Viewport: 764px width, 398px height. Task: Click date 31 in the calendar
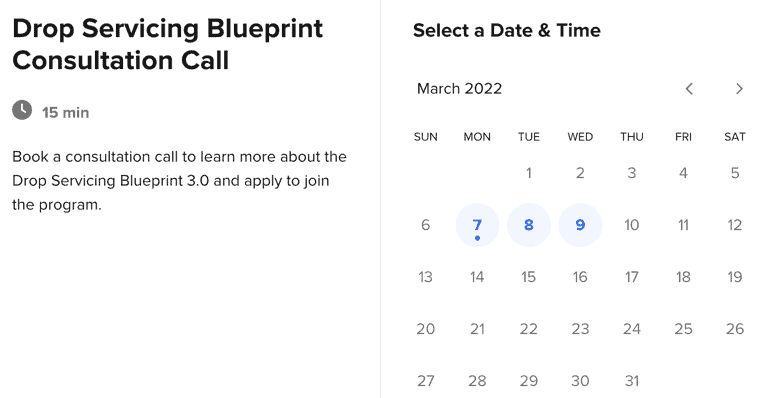631,380
